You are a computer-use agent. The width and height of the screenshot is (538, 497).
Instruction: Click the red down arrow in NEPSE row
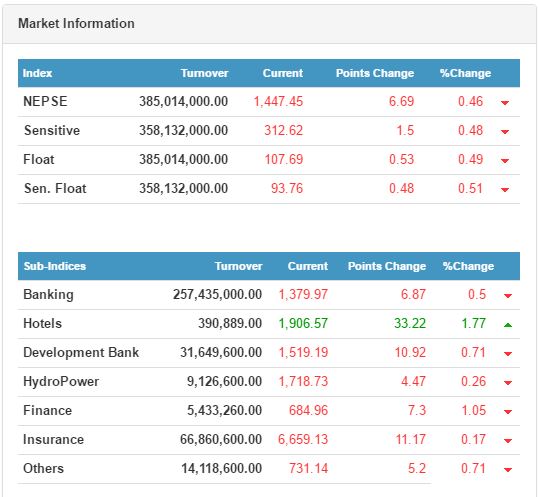(x=505, y=103)
